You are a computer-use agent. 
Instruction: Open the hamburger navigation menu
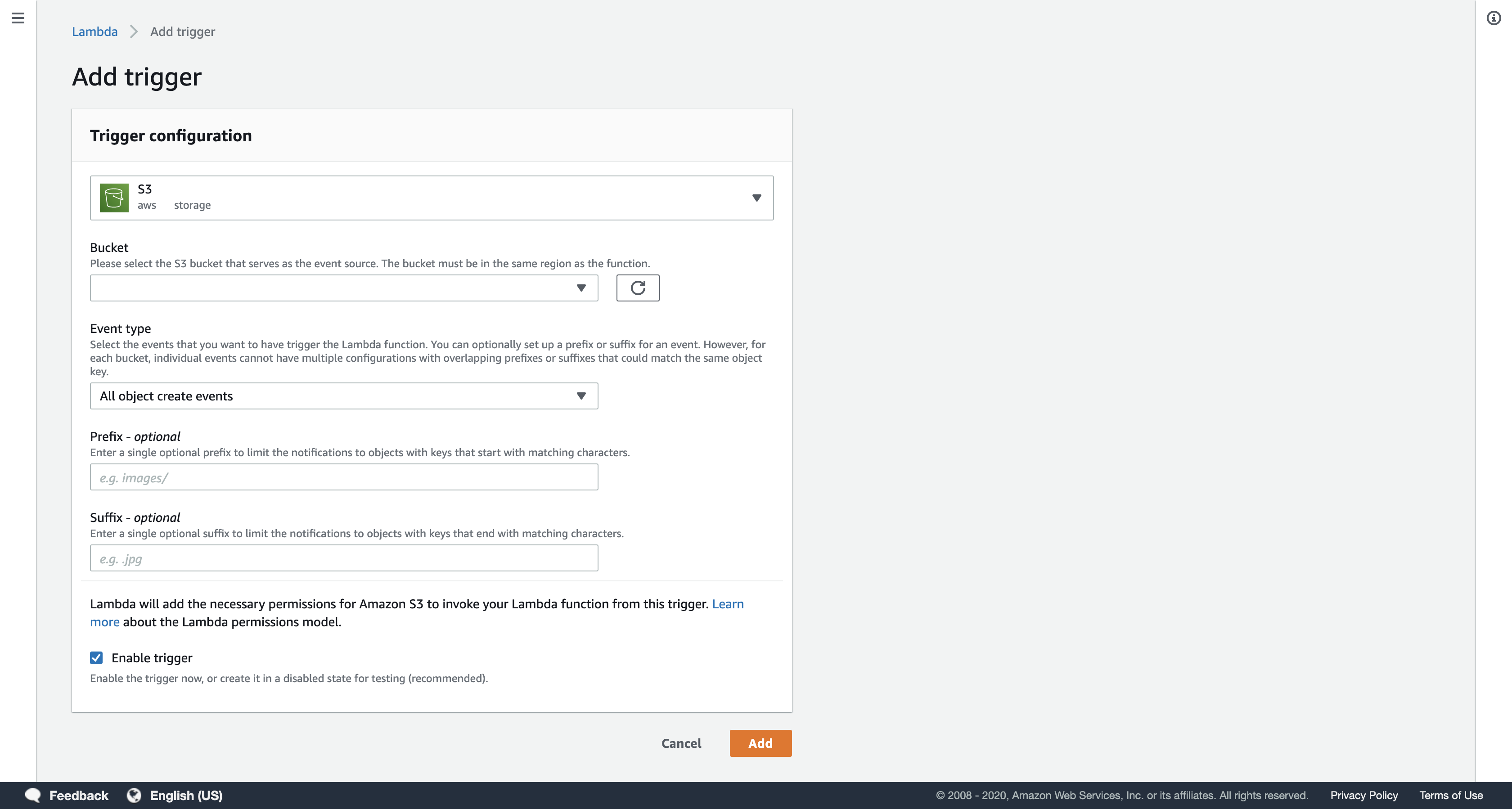coord(18,18)
